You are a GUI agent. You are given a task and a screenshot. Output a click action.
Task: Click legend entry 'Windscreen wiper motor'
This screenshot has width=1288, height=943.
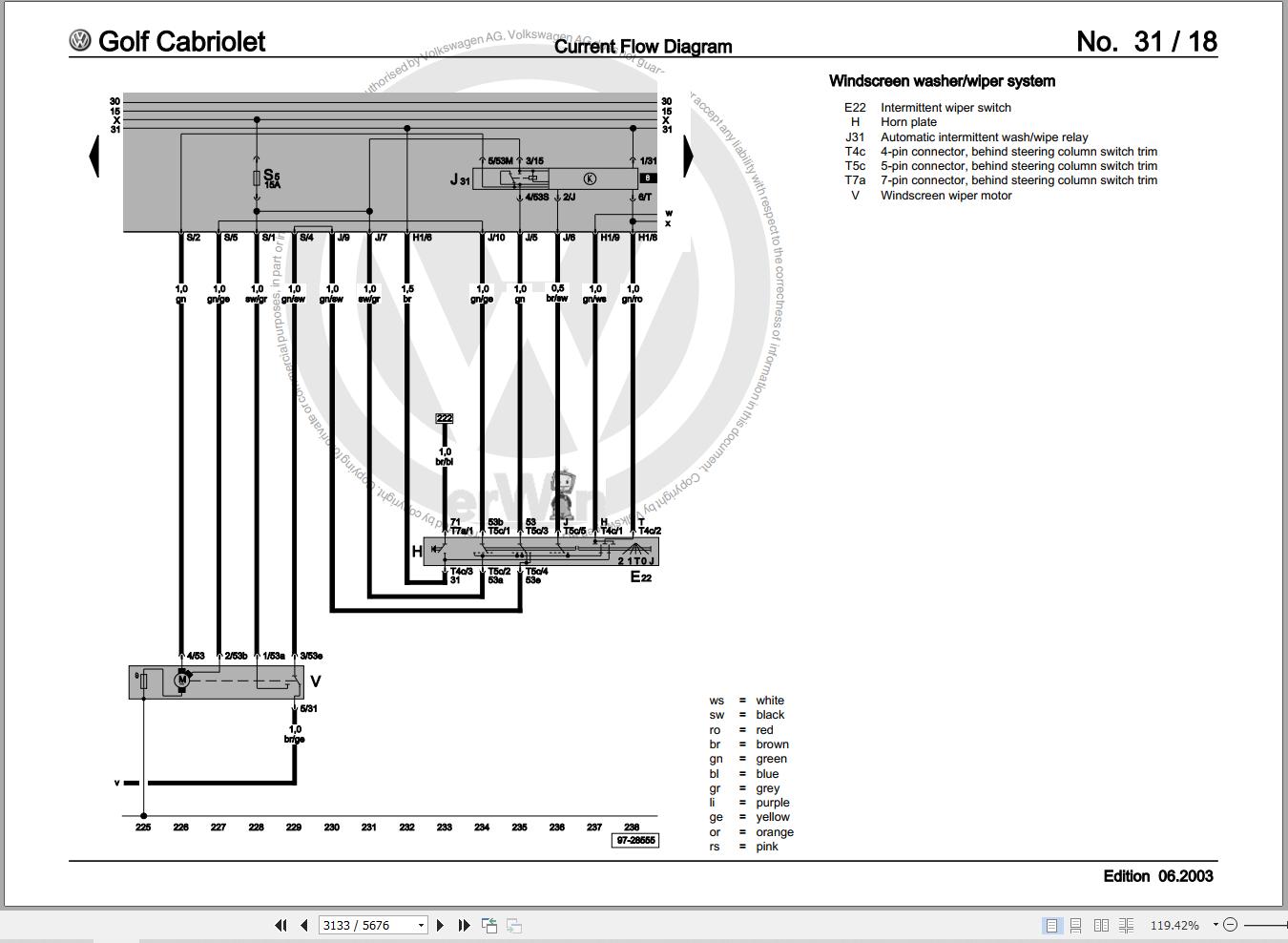[x=946, y=196]
